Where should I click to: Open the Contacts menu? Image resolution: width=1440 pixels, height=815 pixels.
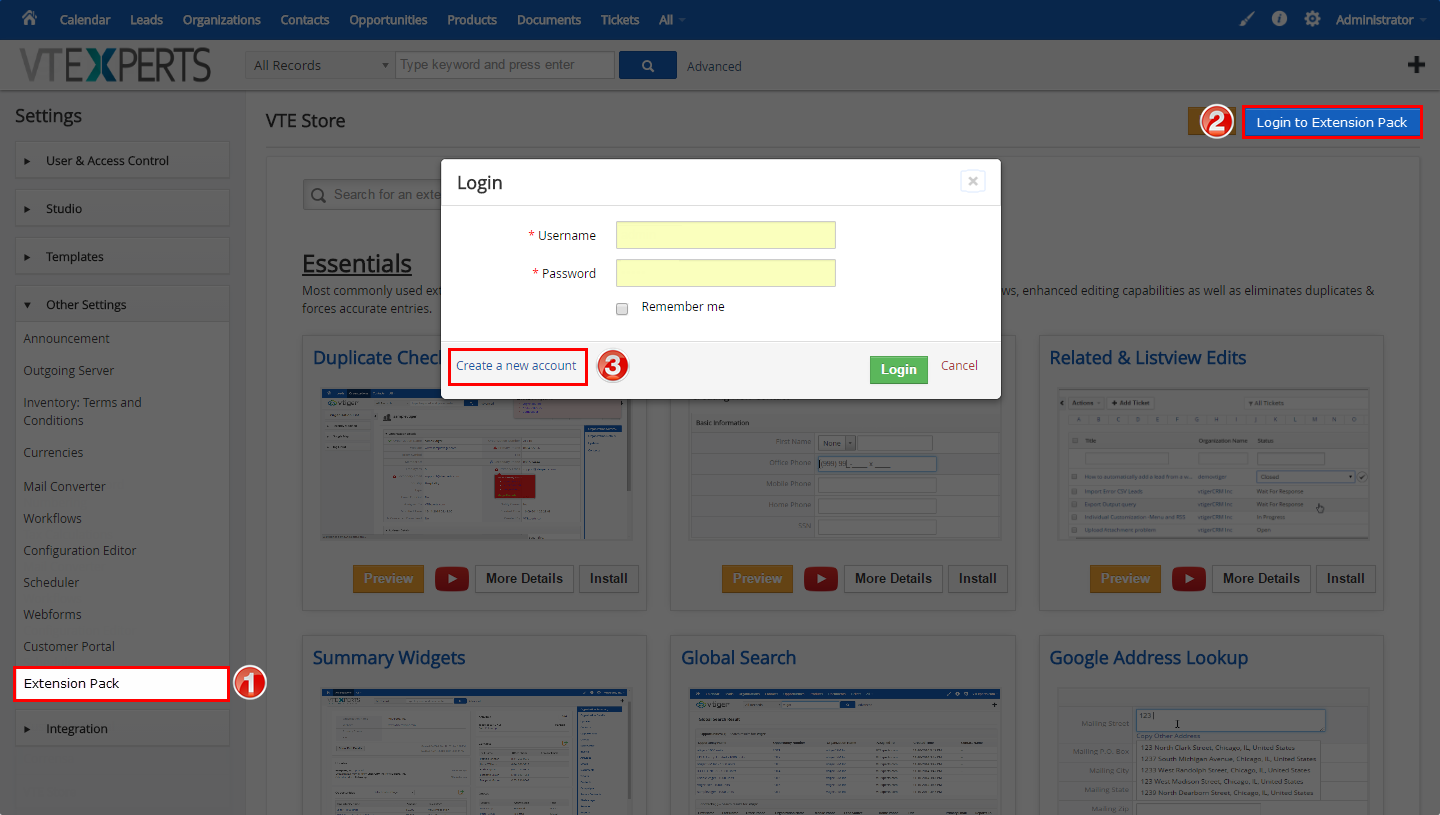305,19
